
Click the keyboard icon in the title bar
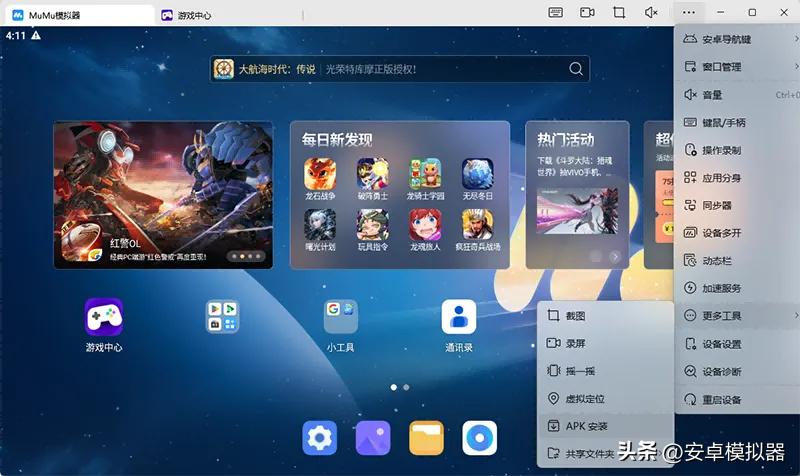tap(556, 13)
